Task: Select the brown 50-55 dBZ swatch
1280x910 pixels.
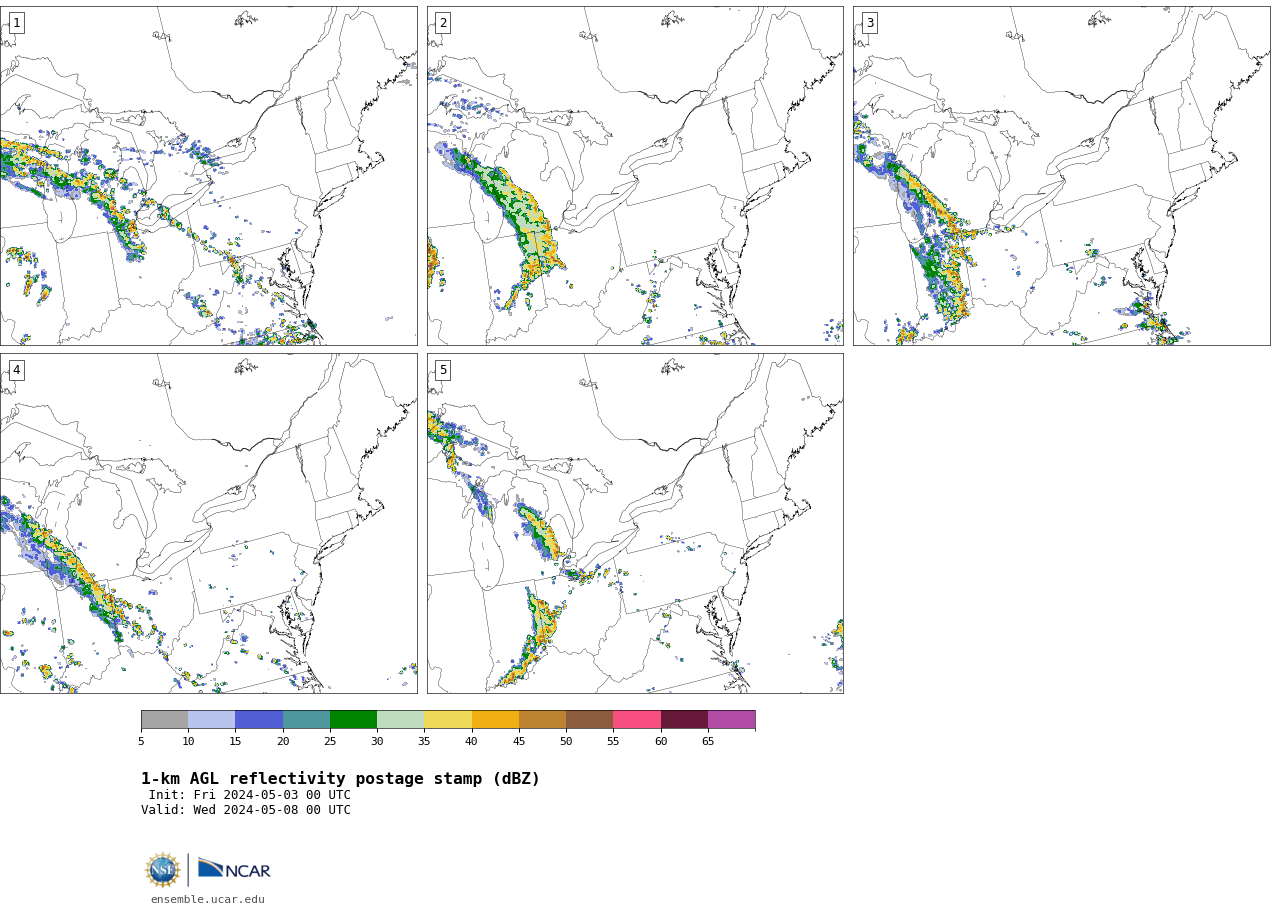Action: click(x=589, y=720)
